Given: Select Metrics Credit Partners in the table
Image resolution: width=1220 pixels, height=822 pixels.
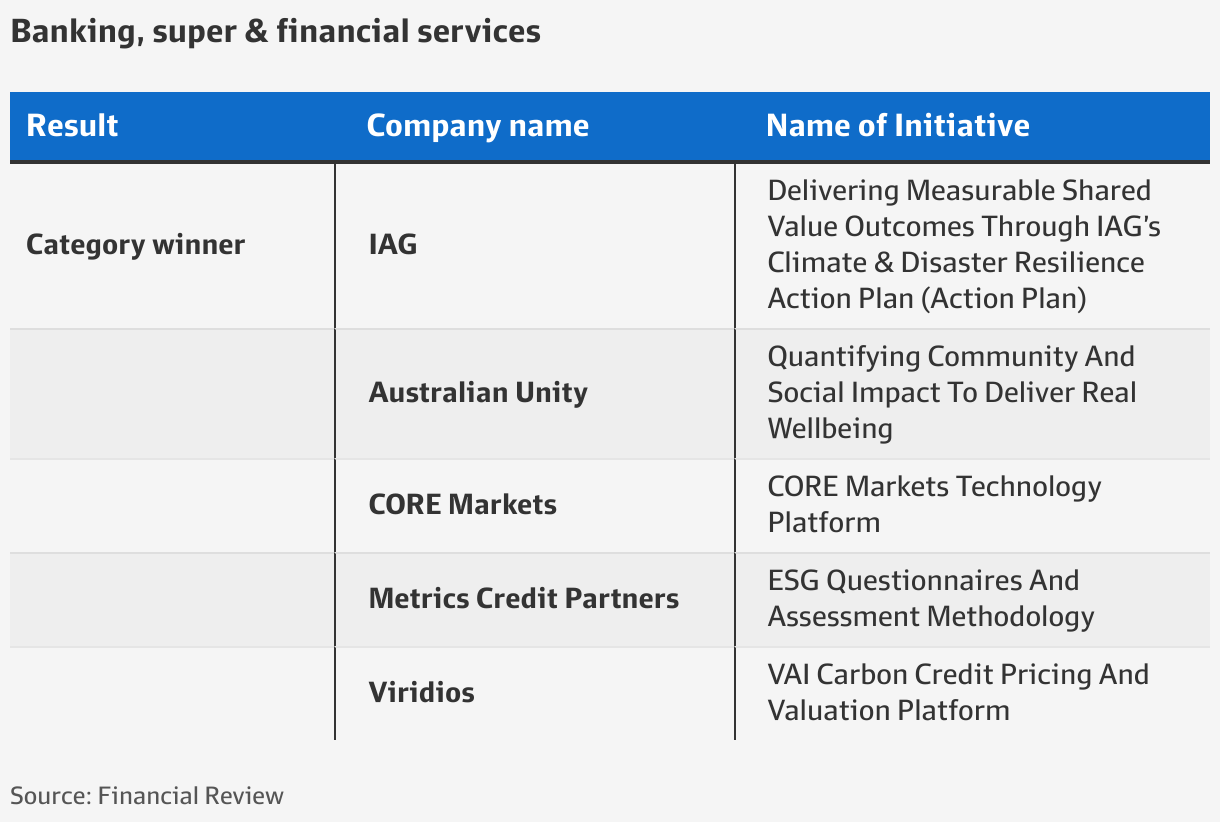Looking at the screenshot, I should [x=523, y=598].
